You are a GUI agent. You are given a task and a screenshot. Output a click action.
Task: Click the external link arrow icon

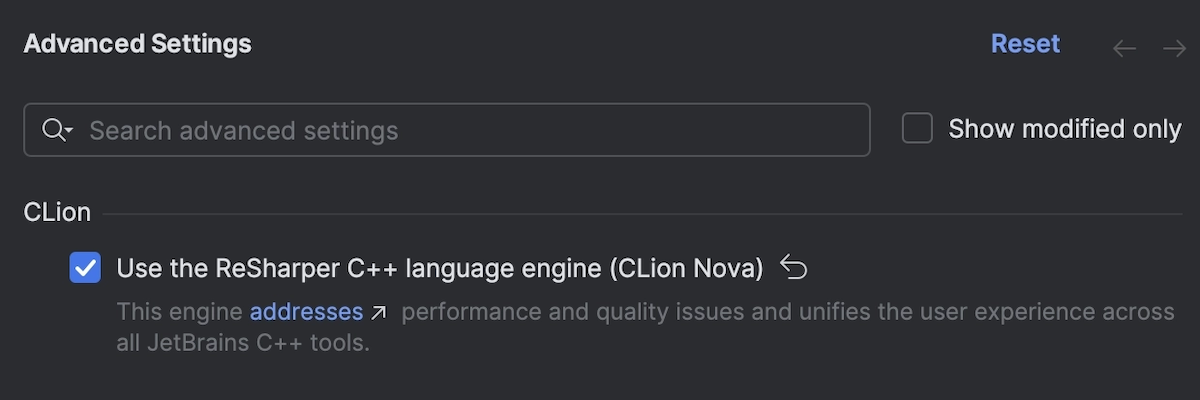[379, 313]
